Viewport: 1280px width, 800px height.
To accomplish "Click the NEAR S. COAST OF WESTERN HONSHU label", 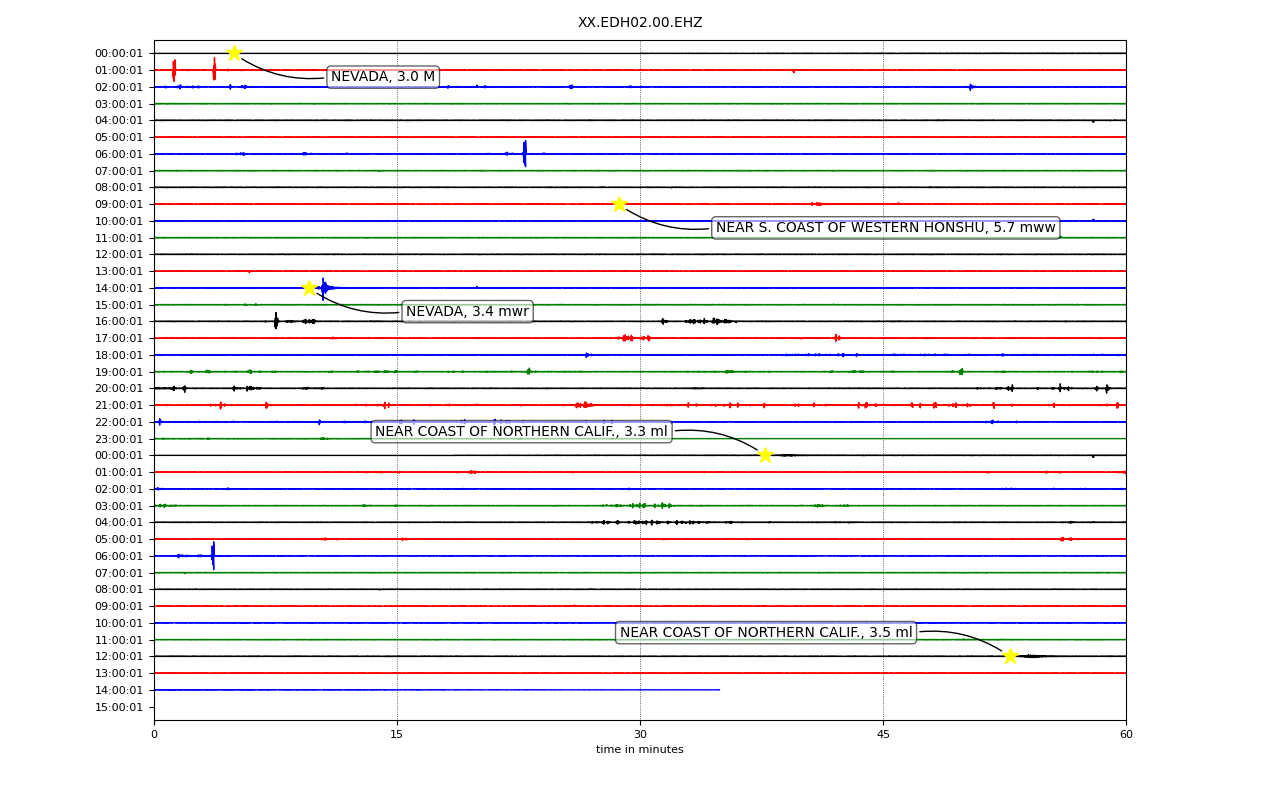I will [886, 228].
